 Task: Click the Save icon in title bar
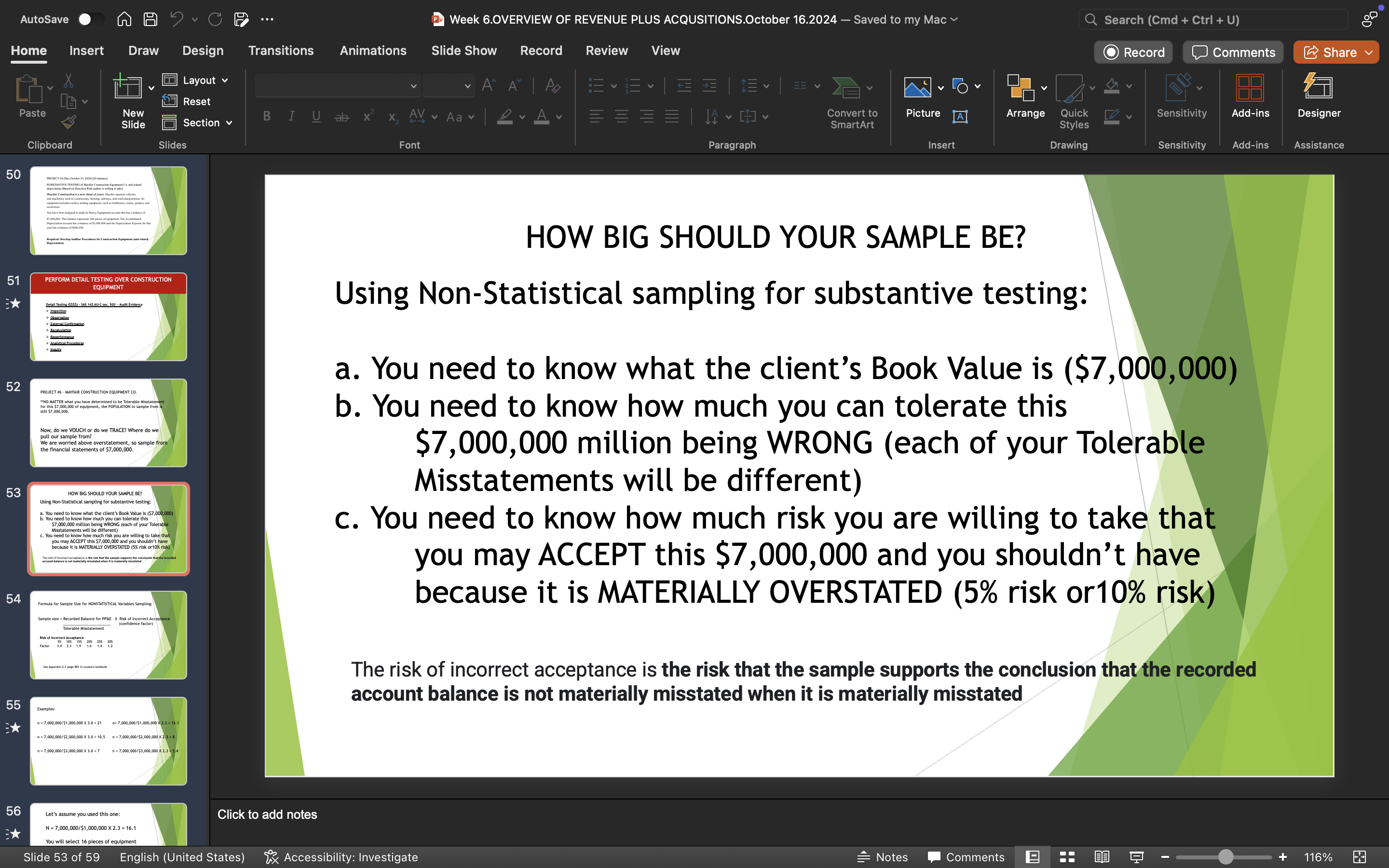coord(150,19)
